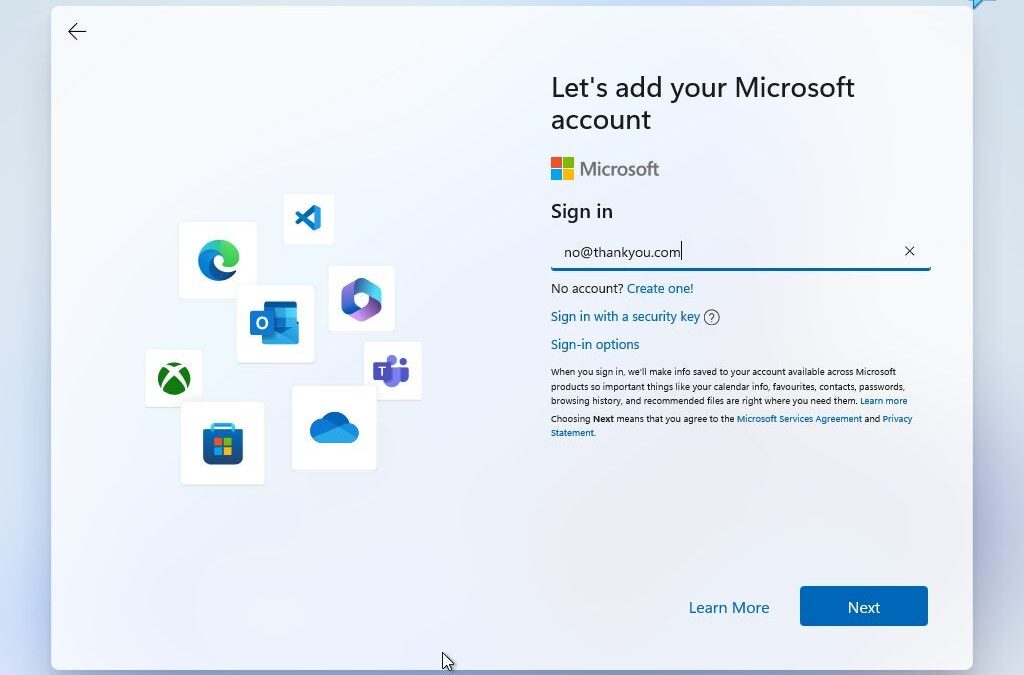Click the 'Let's add your Microsoft account' title
1024x675 pixels.
point(703,103)
